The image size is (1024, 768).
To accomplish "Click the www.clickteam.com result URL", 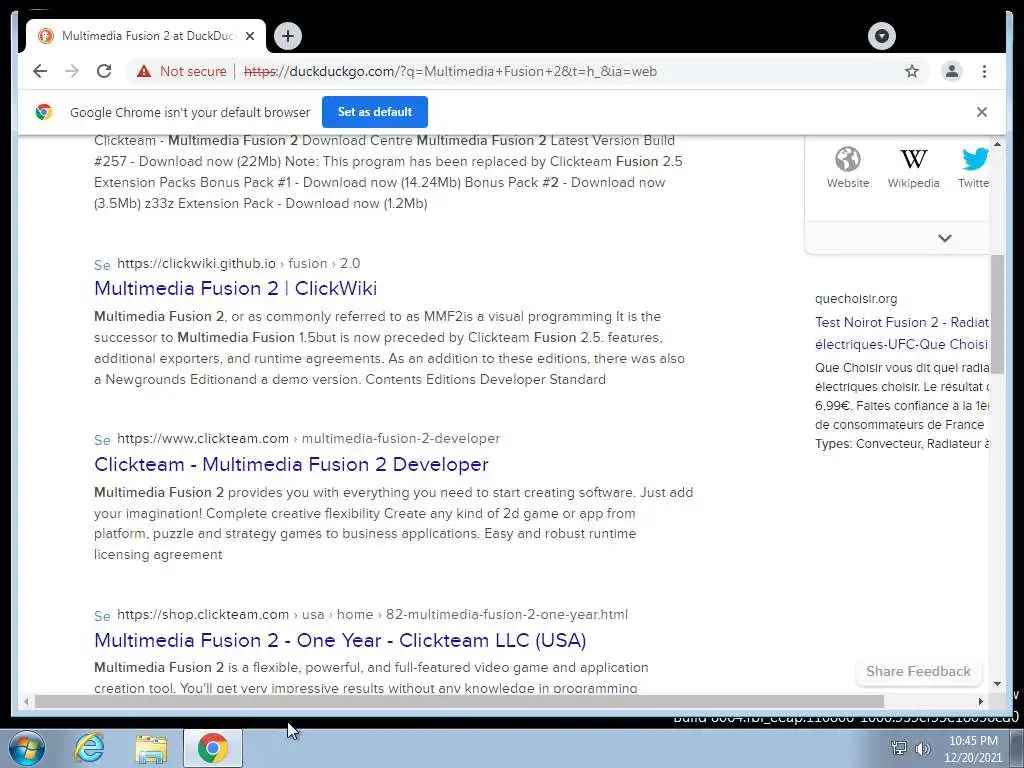I will (308, 438).
